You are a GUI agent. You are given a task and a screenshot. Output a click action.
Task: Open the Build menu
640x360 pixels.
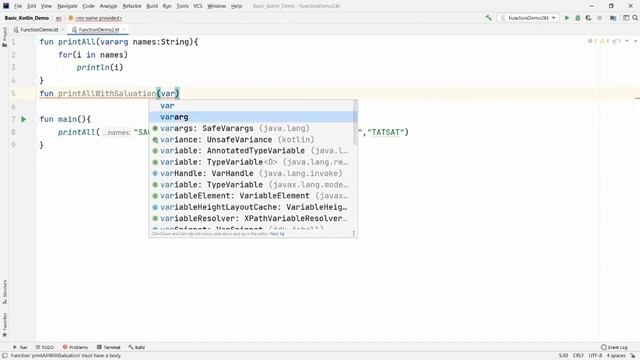tap(152, 6)
